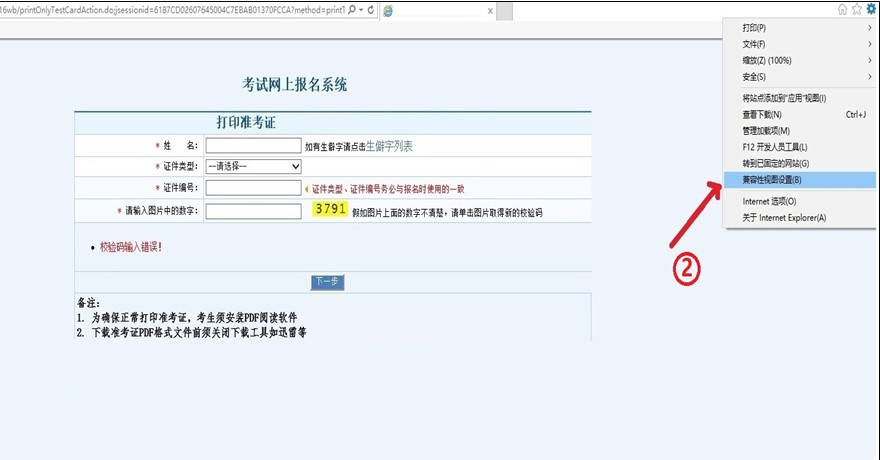This screenshot has height=460, width=880.
Task: Click the IE Tools gear icon
Action: click(x=871, y=9)
